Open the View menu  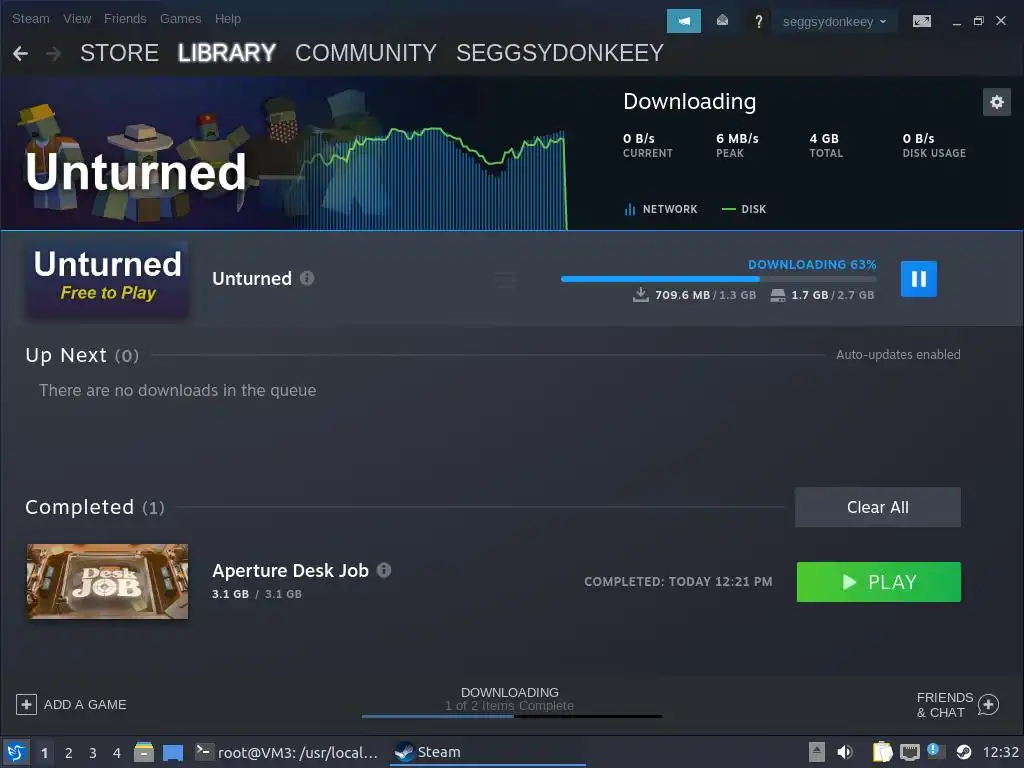point(77,19)
